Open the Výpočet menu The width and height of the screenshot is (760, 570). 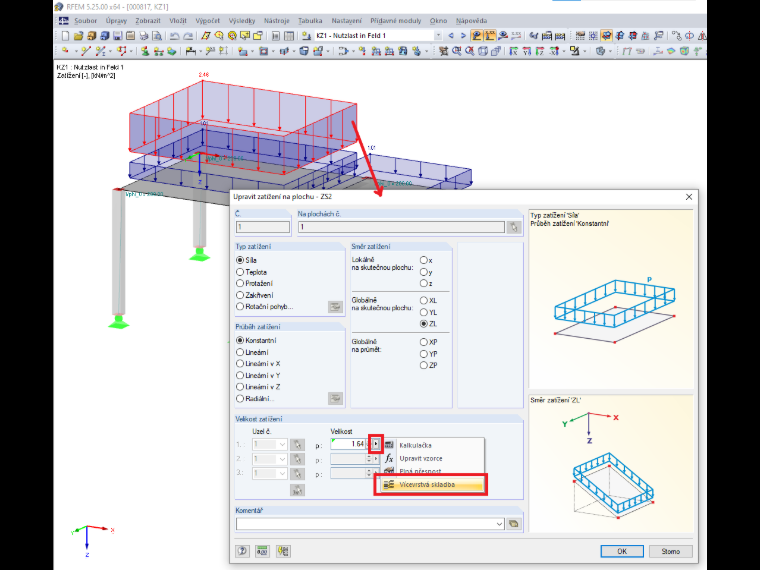(207, 21)
